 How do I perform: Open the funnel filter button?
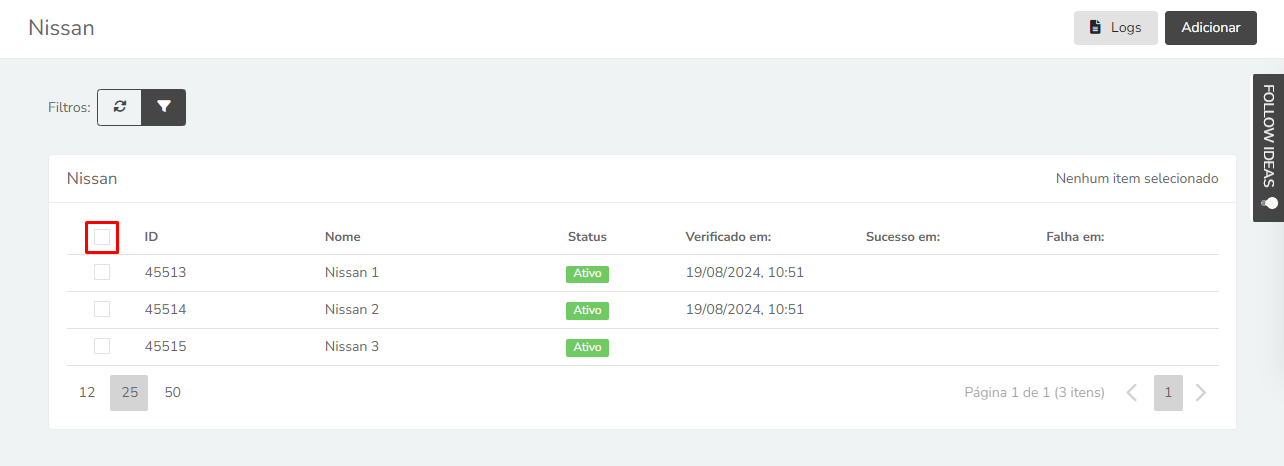click(164, 107)
